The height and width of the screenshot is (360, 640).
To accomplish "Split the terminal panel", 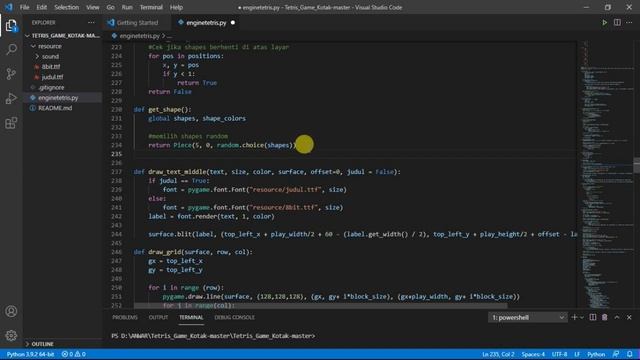I will pyautogui.click(x=593, y=317).
